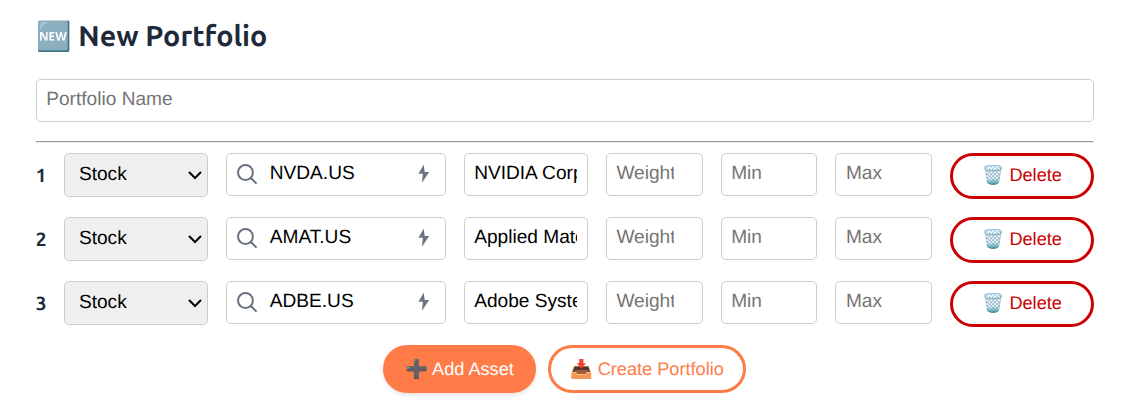Click the Min field for AMAT.US
1132x414 pixels.
pyautogui.click(x=769, y=238)
